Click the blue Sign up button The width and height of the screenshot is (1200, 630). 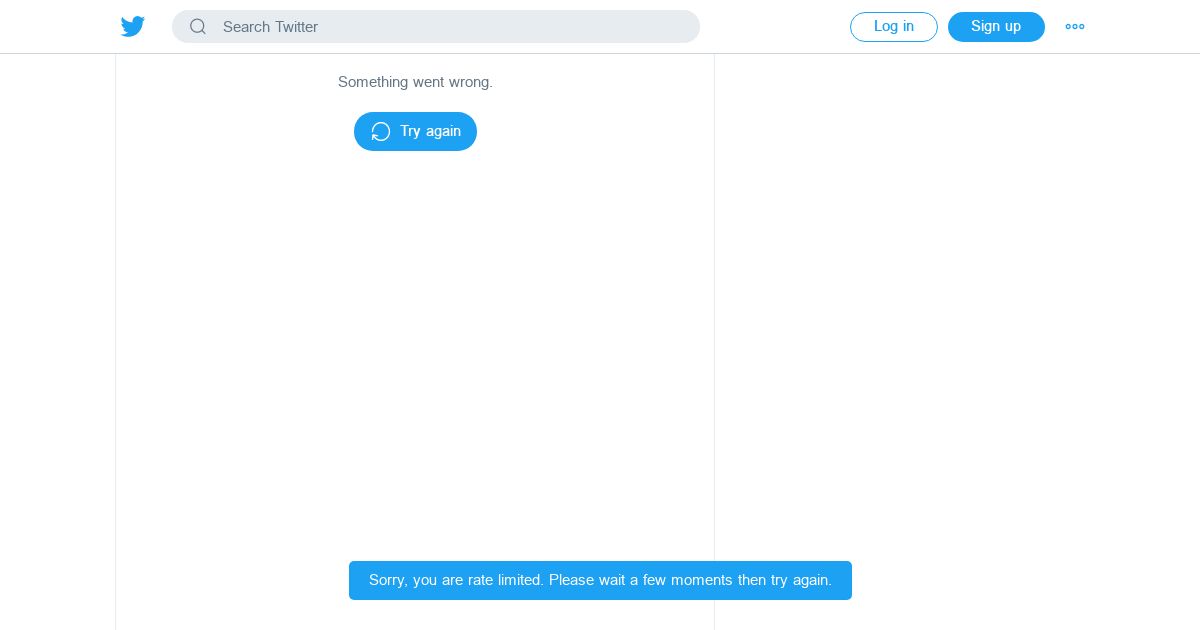(996, 27)
